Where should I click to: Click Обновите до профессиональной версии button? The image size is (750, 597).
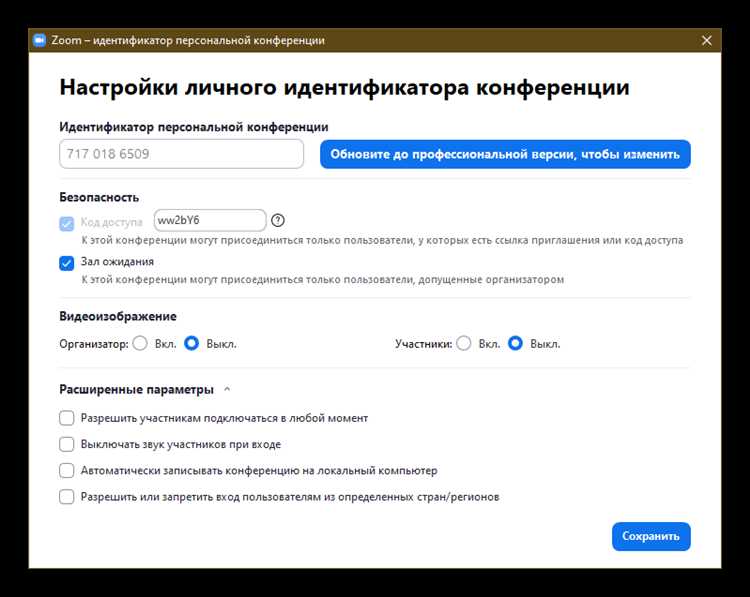(x=505, y=154)
